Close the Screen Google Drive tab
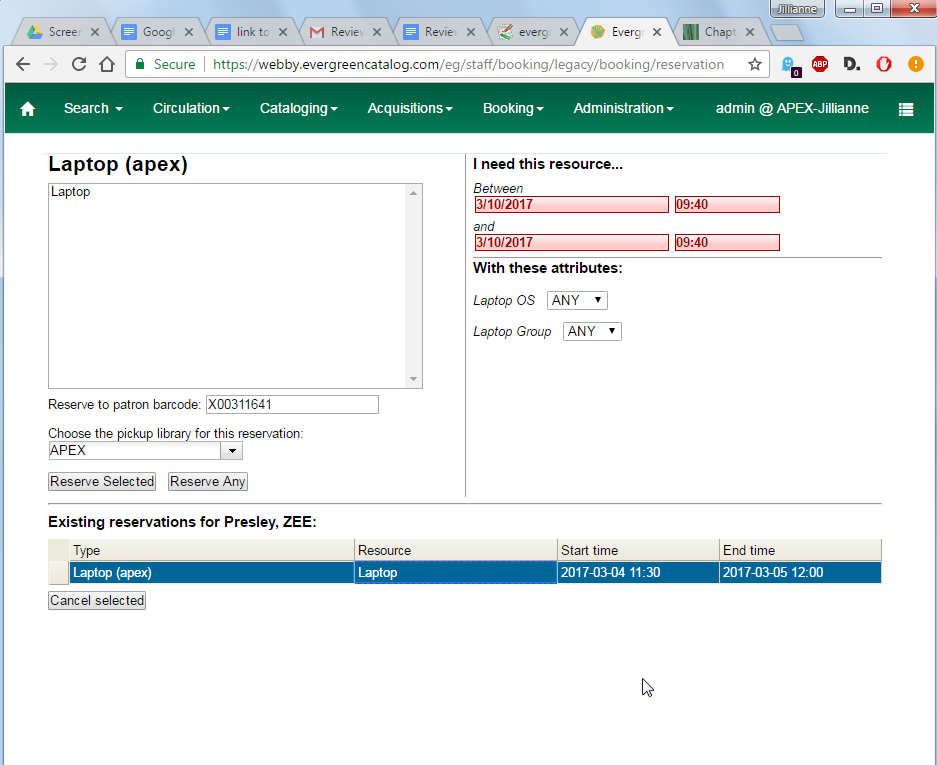The image size is (937, 765). [94, 32]
